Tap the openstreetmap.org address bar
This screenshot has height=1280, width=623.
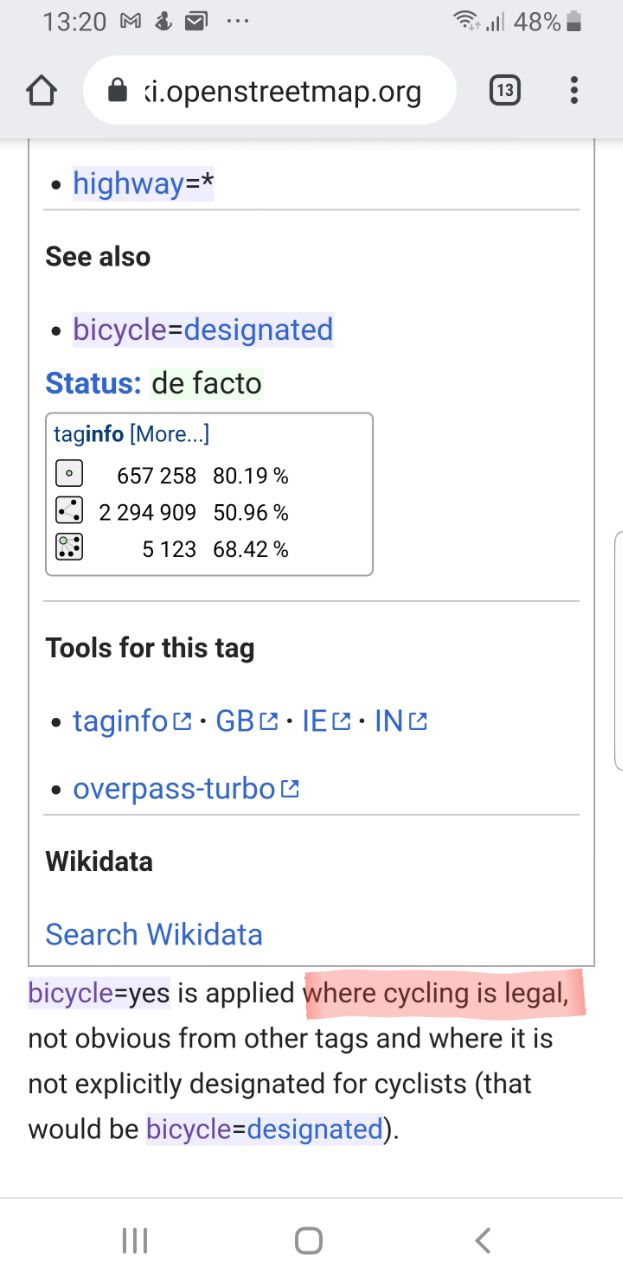(270, 92)
